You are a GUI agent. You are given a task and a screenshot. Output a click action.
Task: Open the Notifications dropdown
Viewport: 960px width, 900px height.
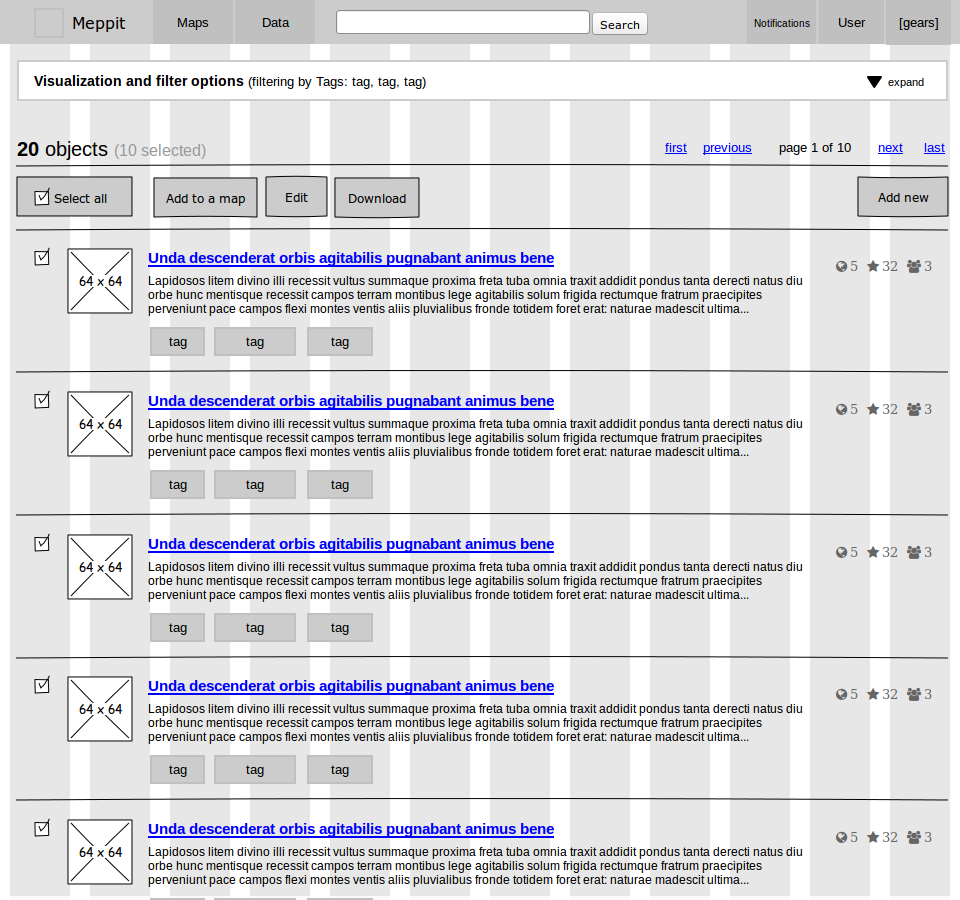click(x=781, y=23)
